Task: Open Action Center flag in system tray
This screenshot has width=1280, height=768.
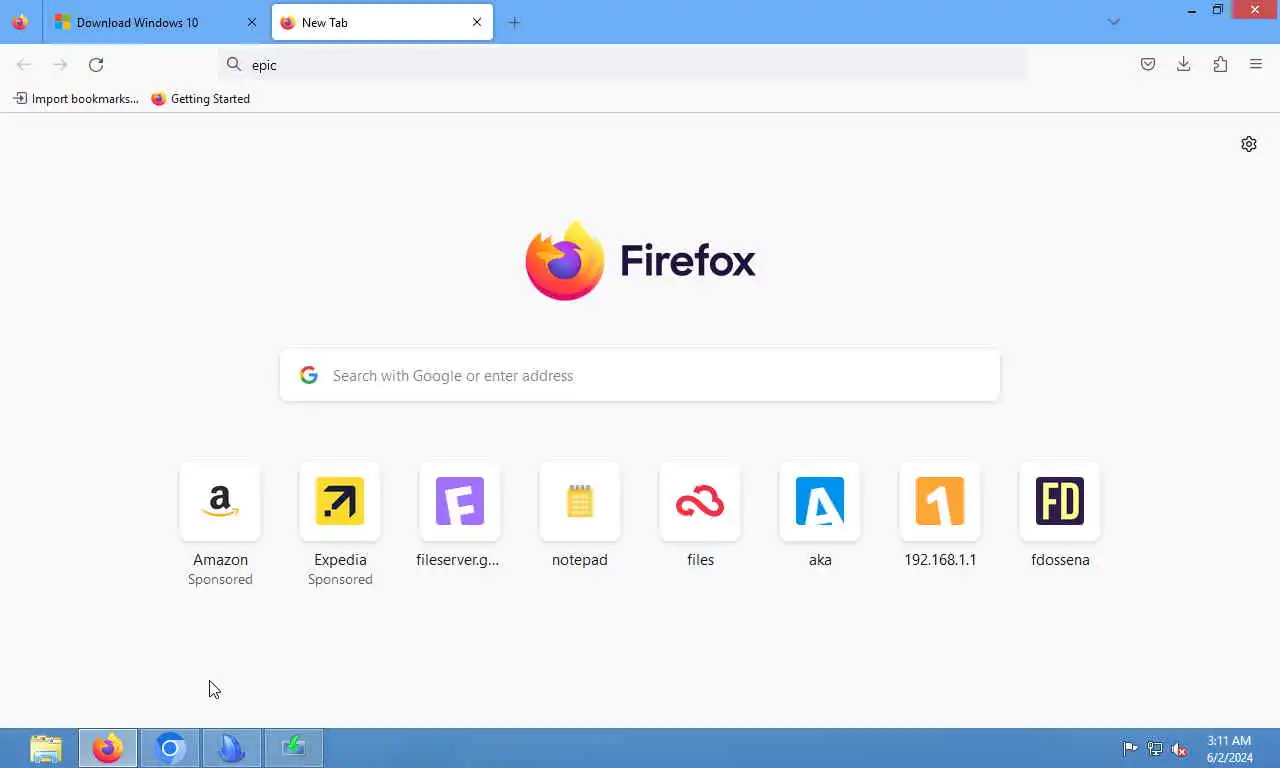Action: click(1130, 748)
